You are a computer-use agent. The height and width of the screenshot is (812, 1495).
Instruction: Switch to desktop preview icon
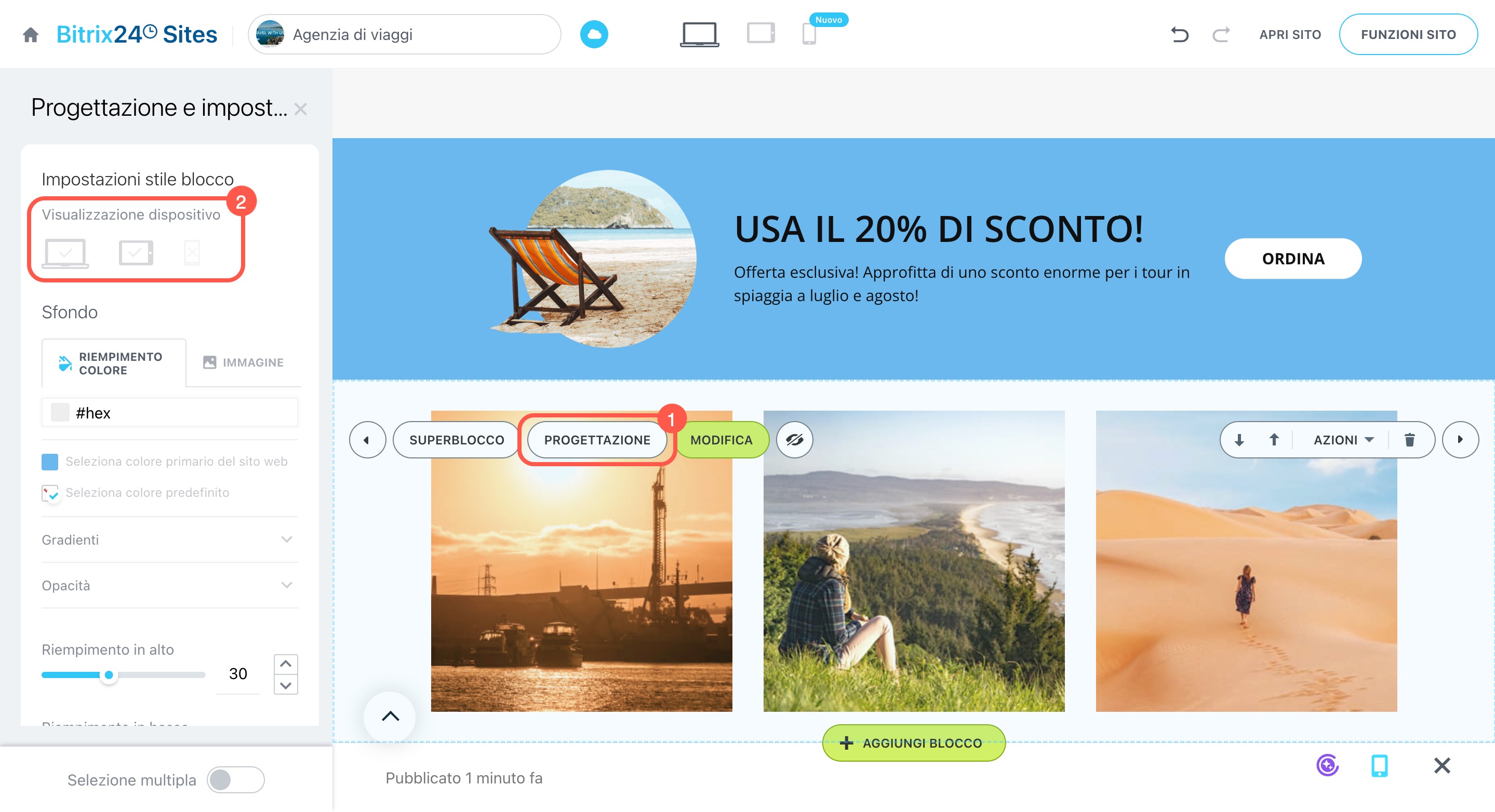point(699,34)
